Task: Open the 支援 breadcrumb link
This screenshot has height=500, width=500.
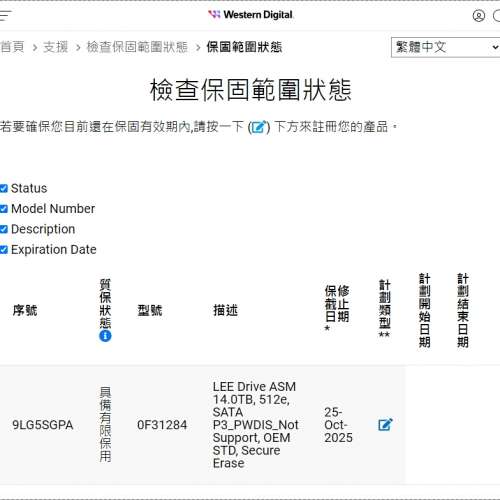Action: tap(56, 47)
